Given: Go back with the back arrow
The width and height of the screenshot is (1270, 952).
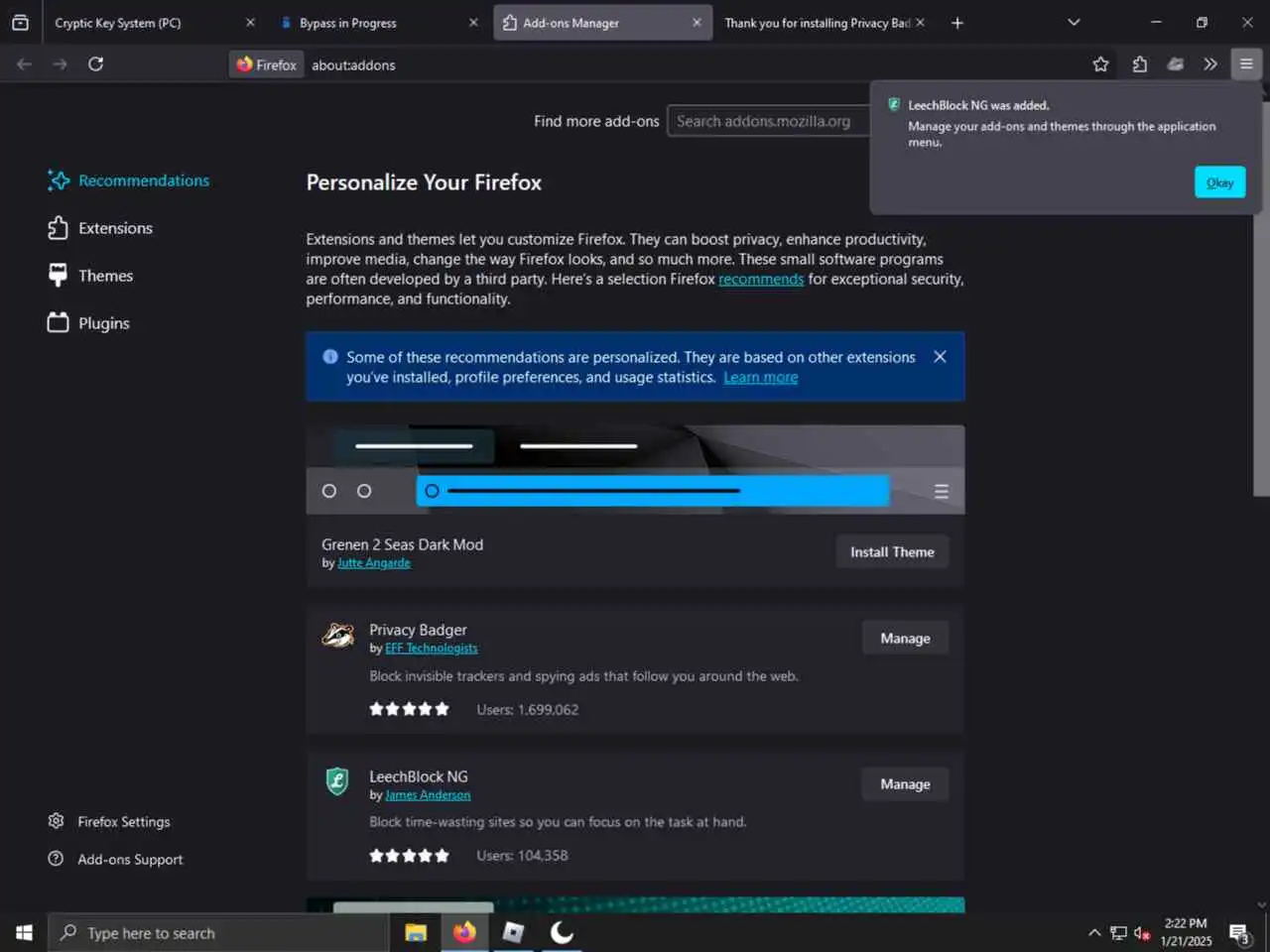Looking at the screenshot, I should pyautogui.click(x=25, y=64).
